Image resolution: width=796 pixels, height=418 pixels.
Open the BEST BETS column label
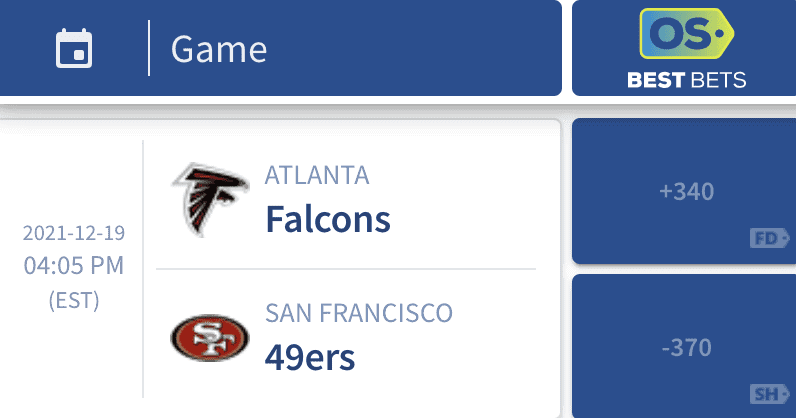[686, 80]
